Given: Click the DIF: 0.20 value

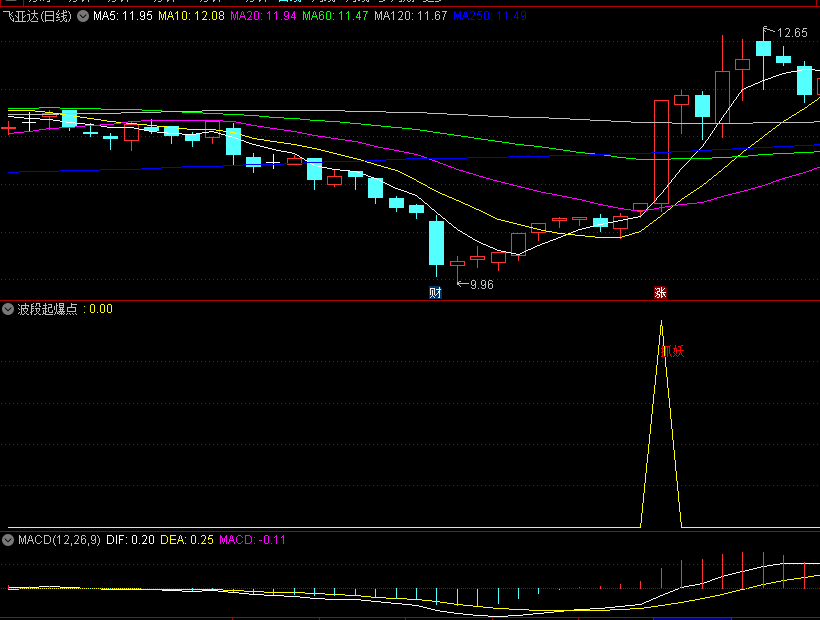Looking at the screenshot, I should (130, 540).
